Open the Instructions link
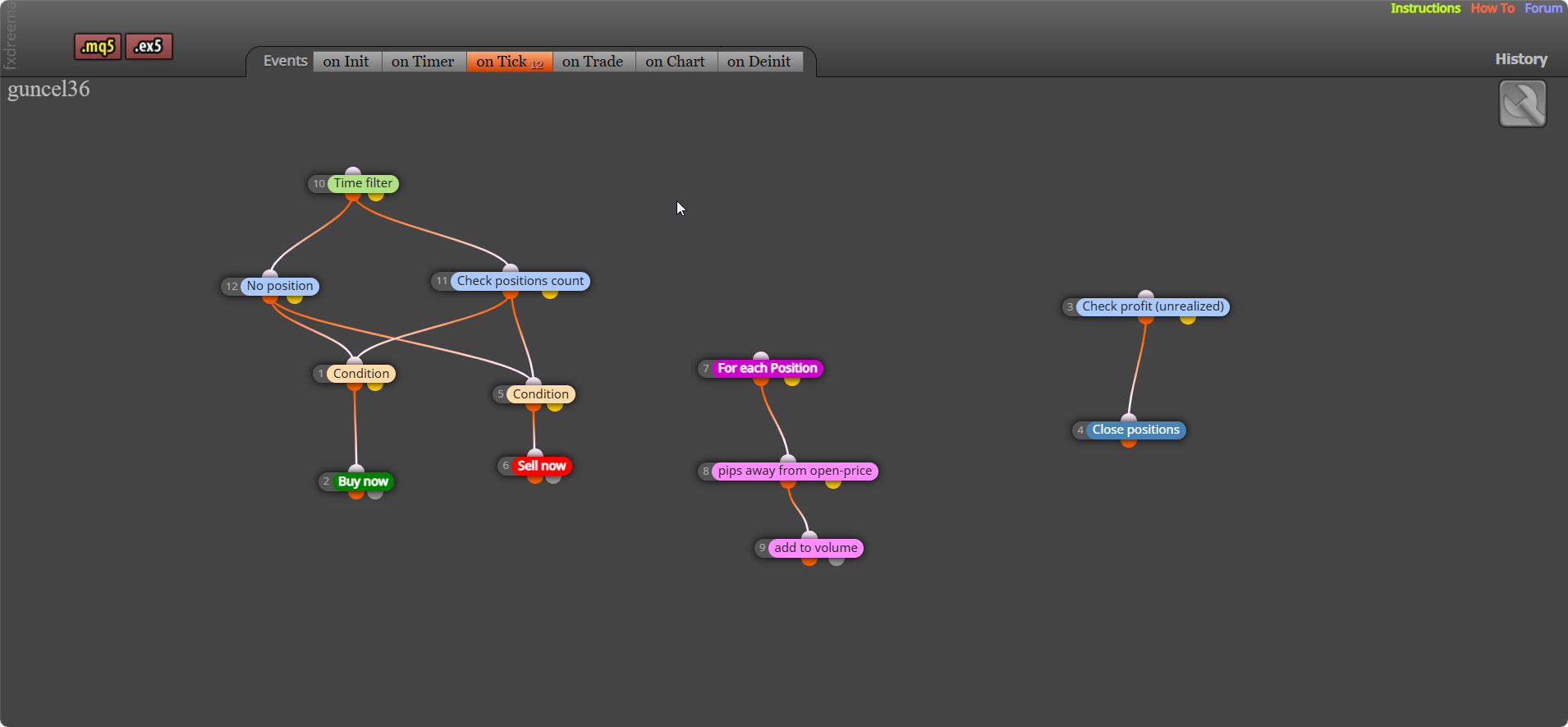Screen dimensions: 1568x727 click(1425, 8)
